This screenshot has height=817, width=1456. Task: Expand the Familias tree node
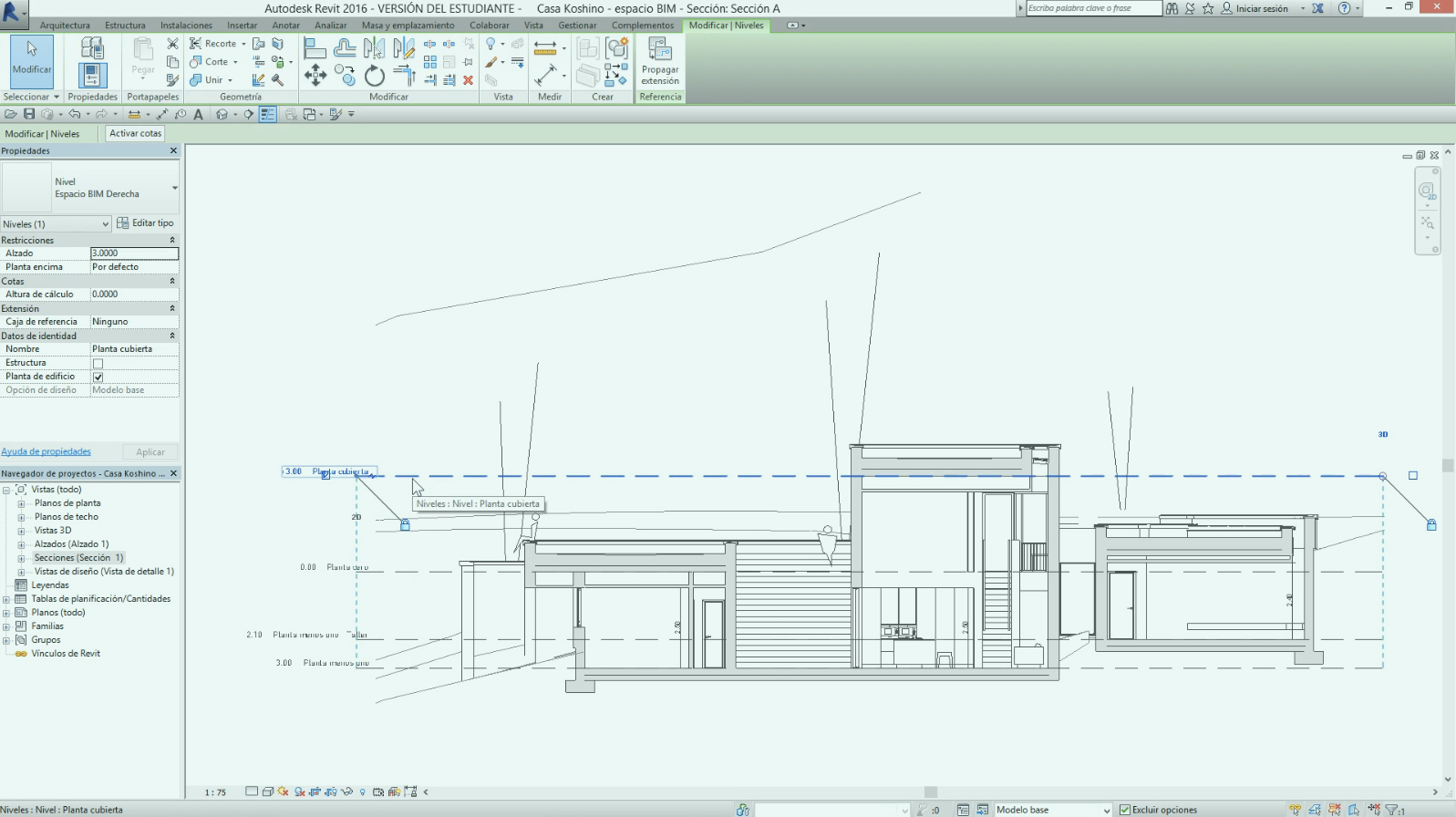(6, 626)
